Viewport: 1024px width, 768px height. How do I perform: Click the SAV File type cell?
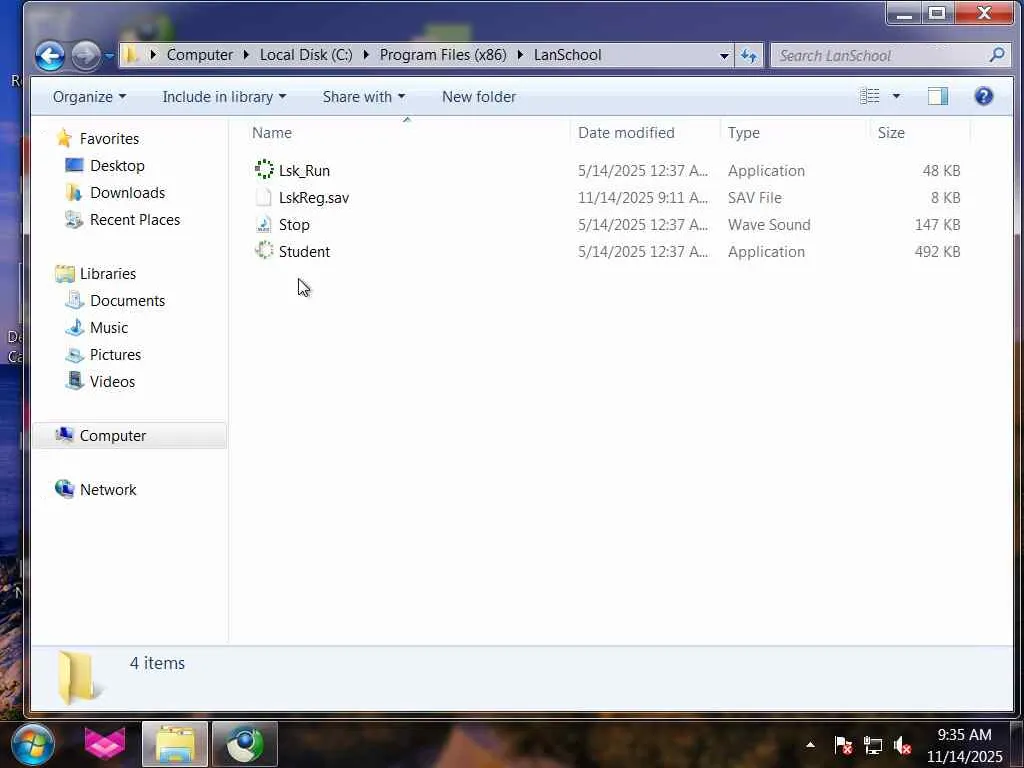pyautogui.click(x=754, y=198)
